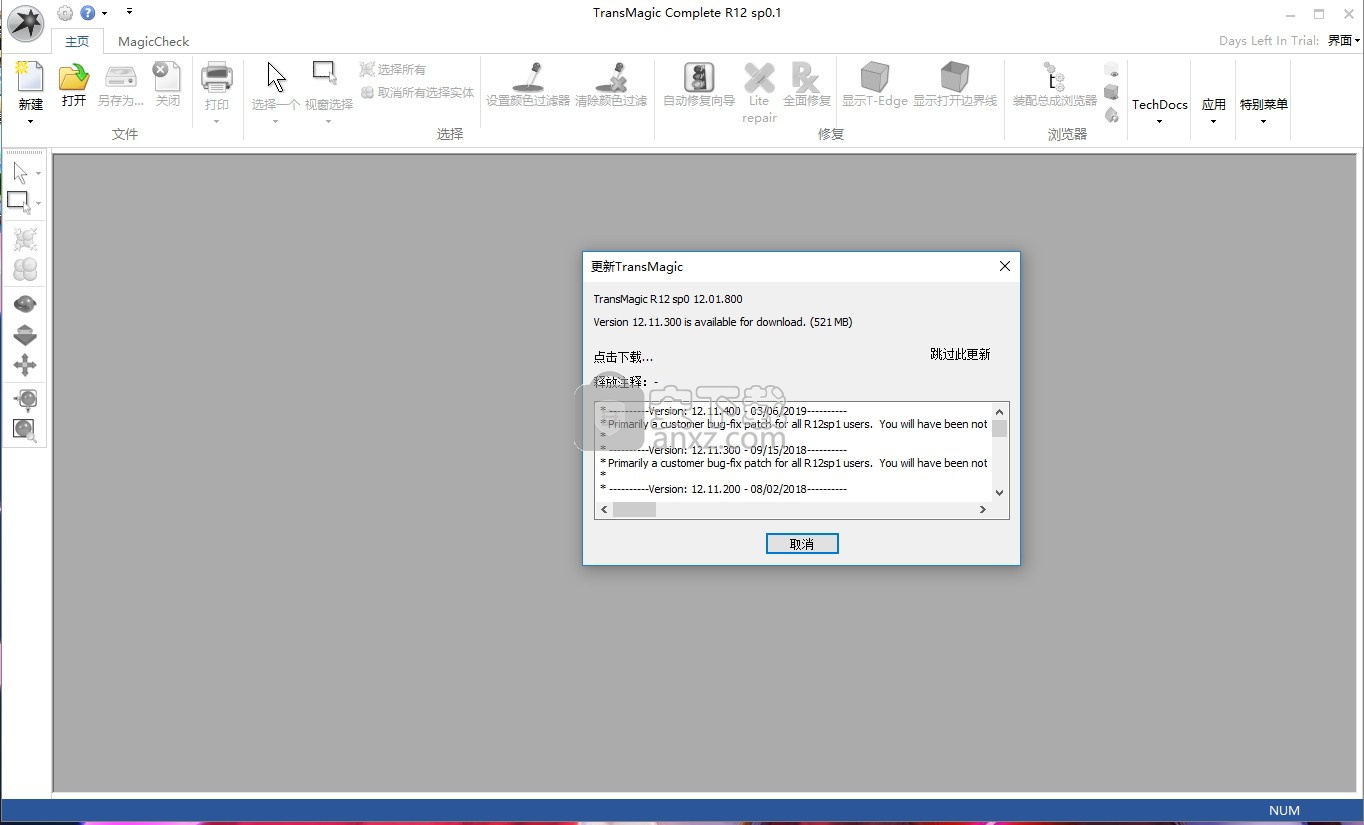Select the 选择一个 arrow tool in ribbon
The image size is (1364, 825).
coord(276,78)
